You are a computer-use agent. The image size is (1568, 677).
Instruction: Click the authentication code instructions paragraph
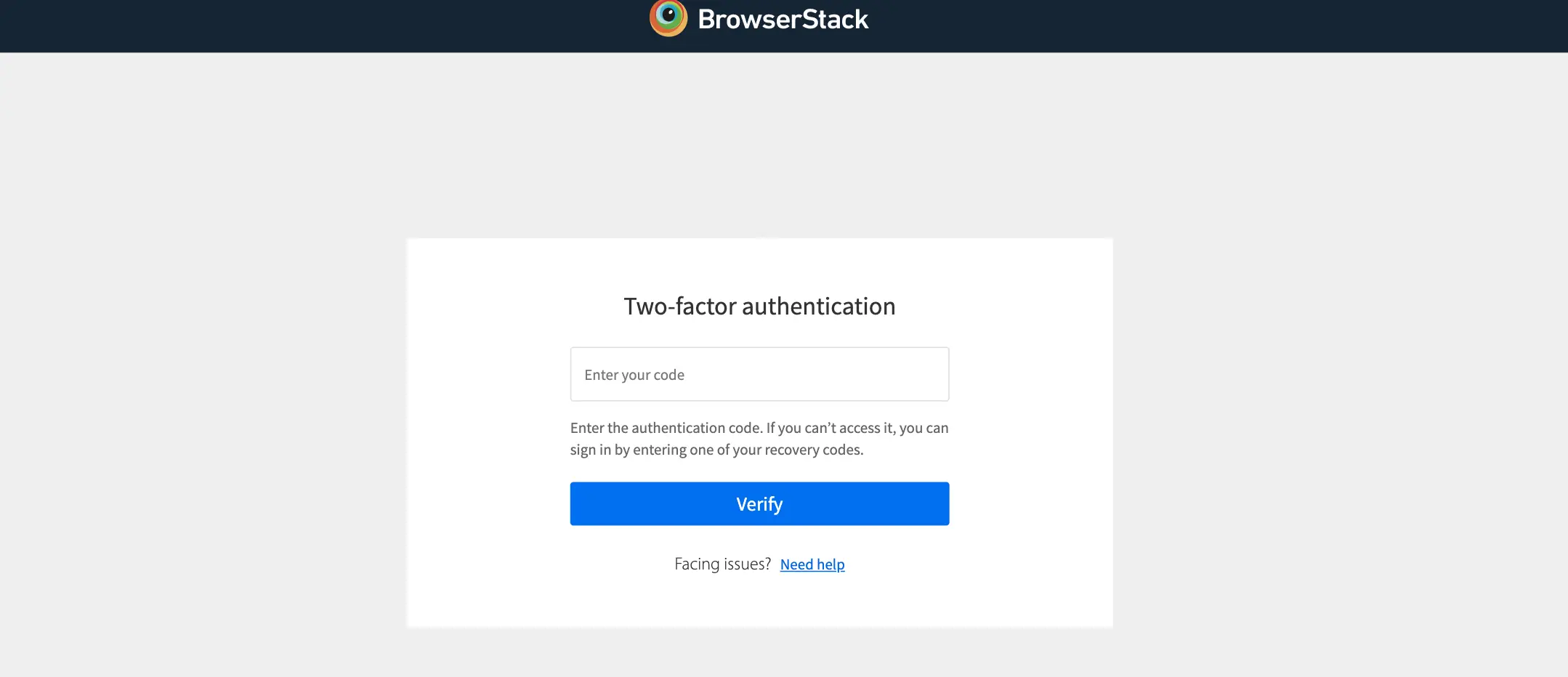pos(759,429)
